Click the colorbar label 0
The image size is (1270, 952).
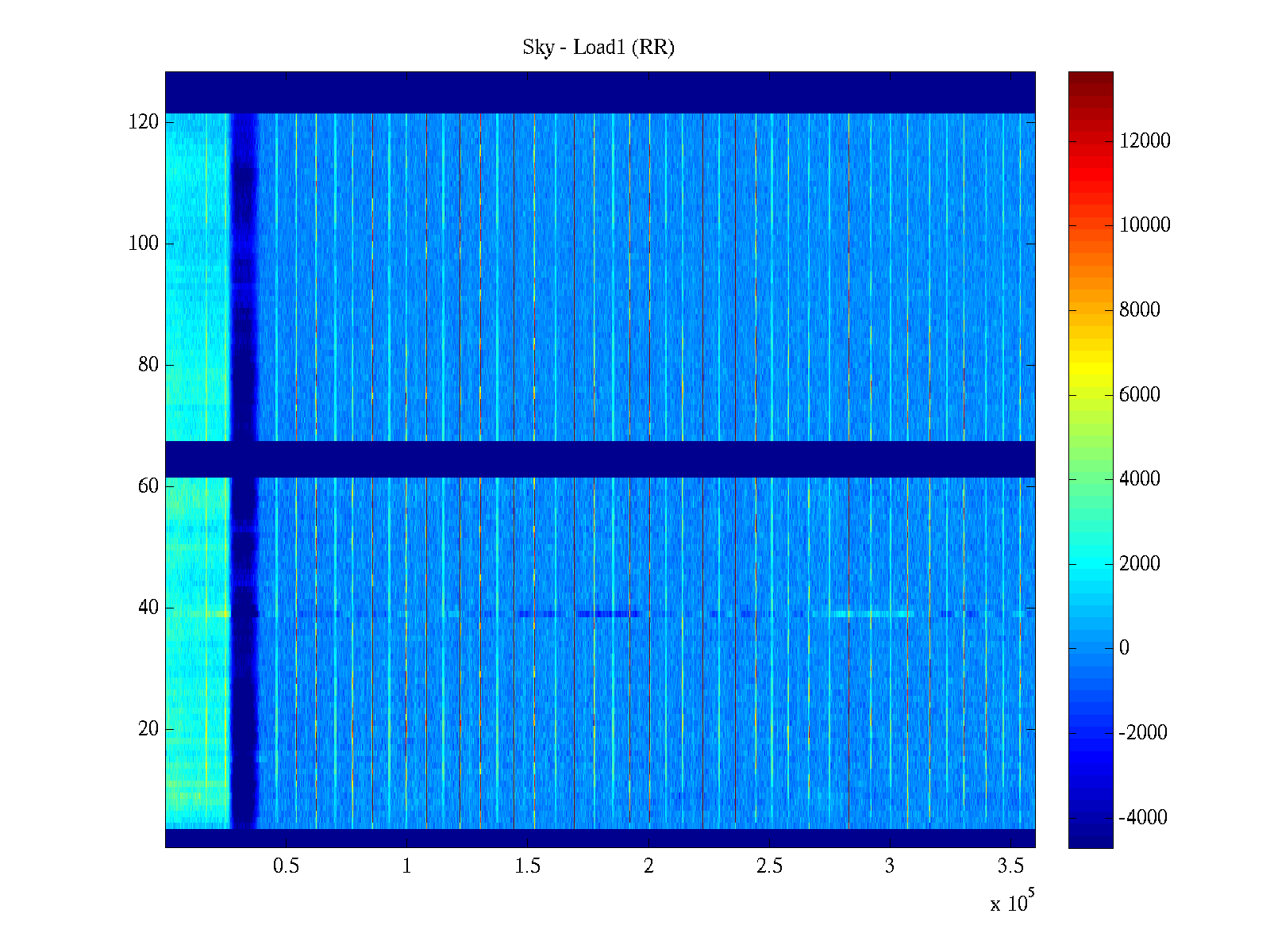click(1124, 648)
